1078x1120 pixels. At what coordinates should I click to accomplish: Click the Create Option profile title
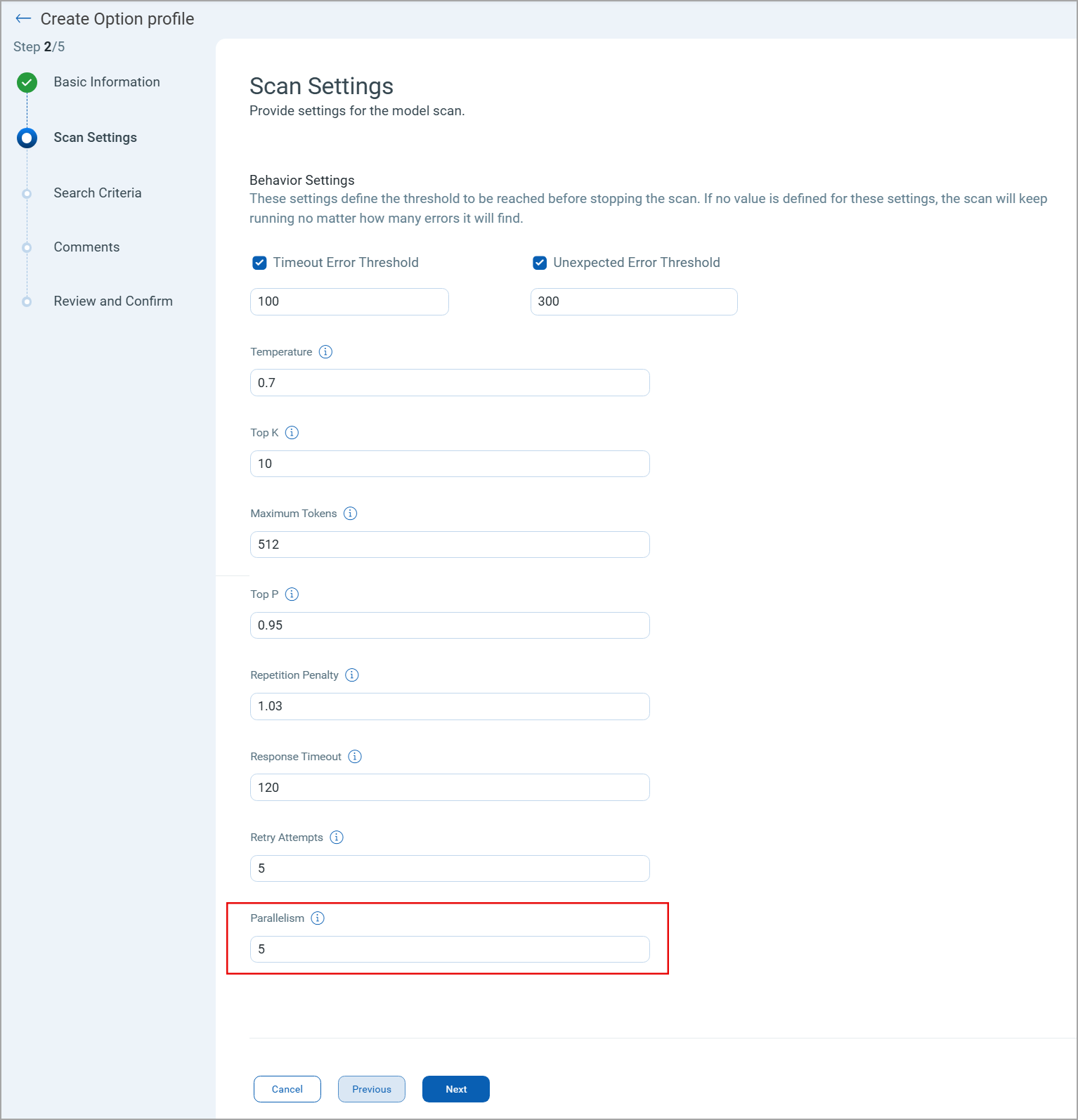(117, 19)
